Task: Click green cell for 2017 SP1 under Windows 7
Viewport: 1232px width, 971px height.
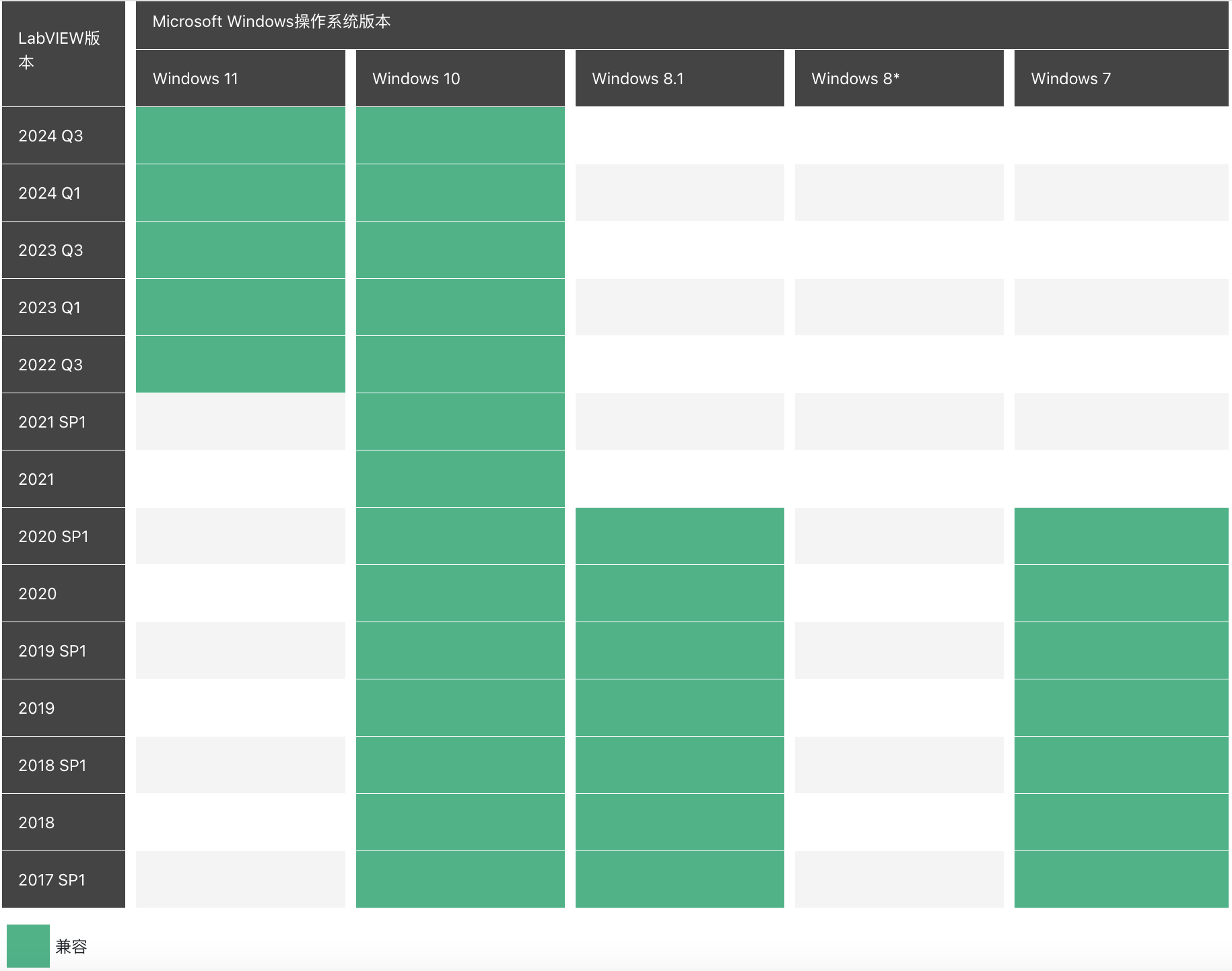Action: coord(1122,879)
